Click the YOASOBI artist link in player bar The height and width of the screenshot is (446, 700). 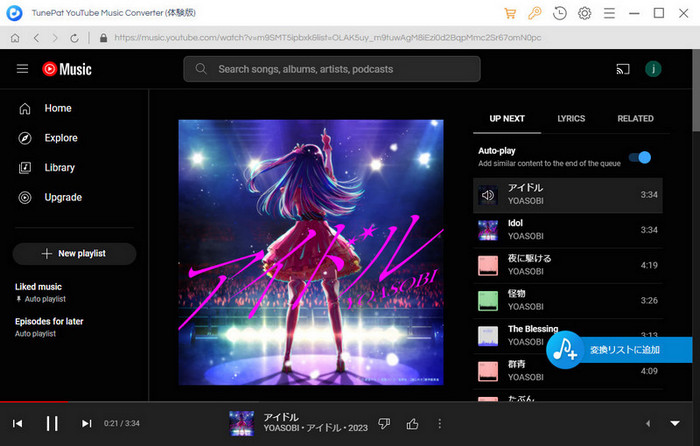tap(281, 428)
